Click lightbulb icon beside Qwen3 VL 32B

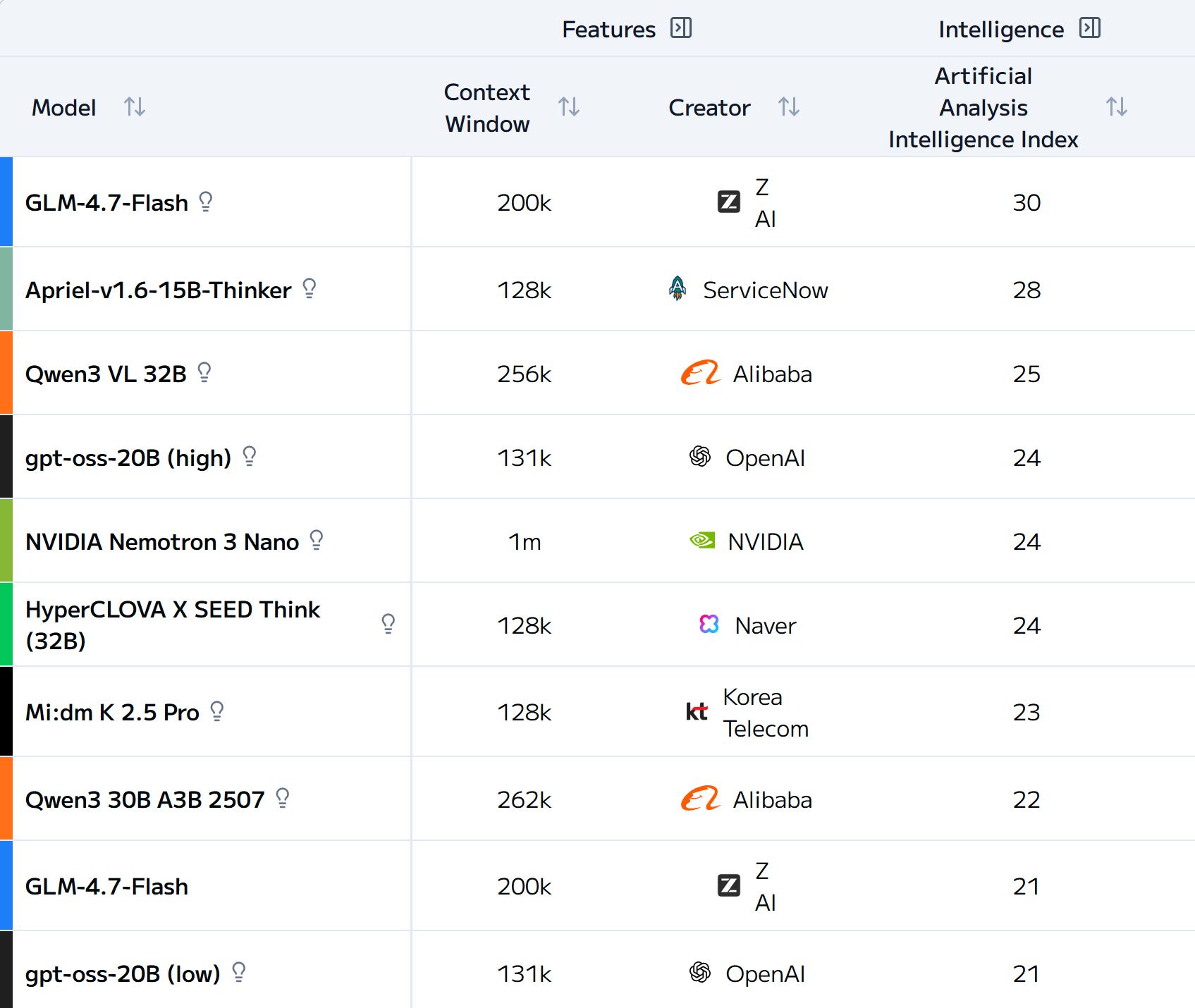(x=204, y=373)
